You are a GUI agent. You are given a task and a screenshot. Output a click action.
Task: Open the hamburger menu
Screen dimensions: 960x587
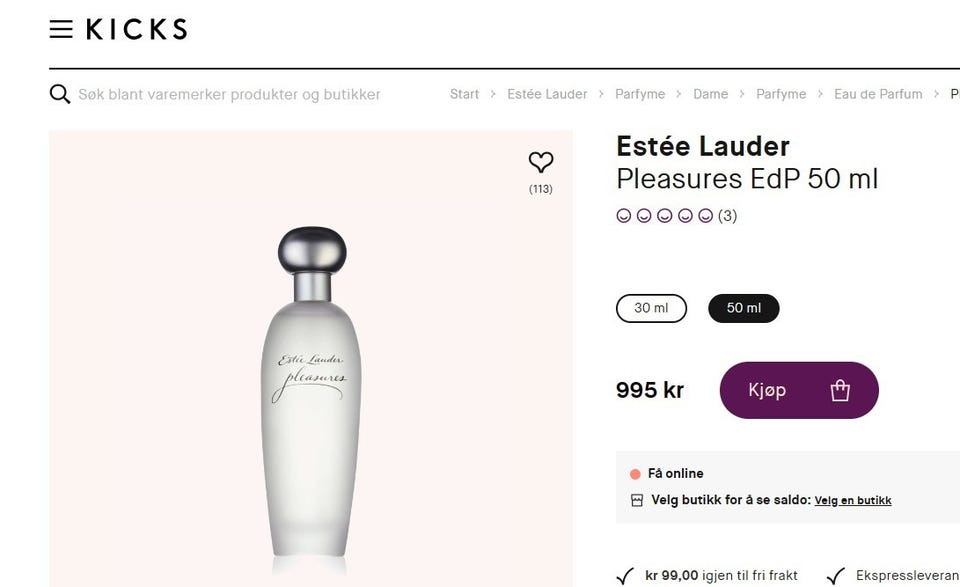click(61, 29)
